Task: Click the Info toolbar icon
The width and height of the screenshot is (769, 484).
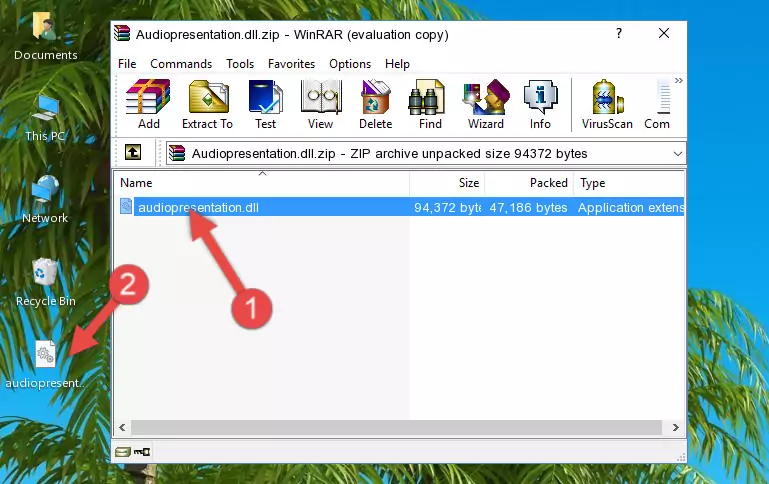Action: point(540,104)
